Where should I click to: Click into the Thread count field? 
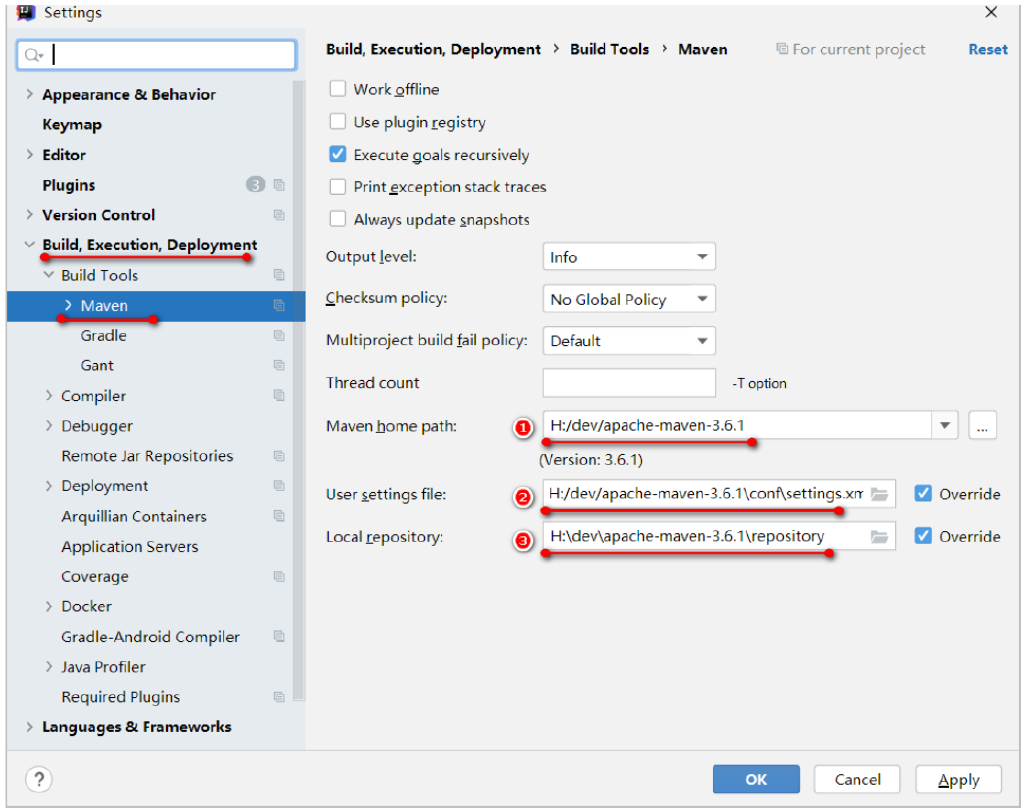click(629, 383)
